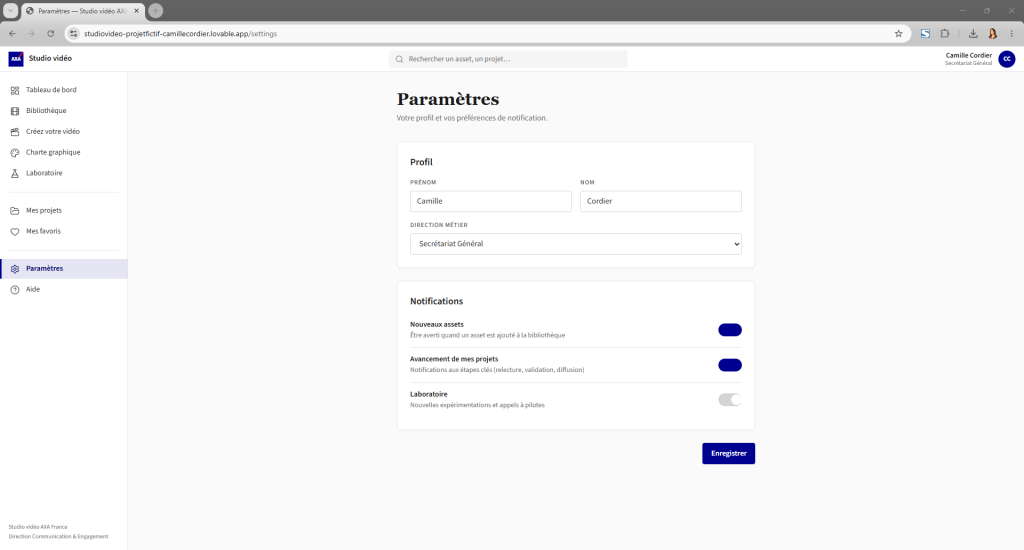Click the Laboratoire flask icon

[x=15, y=174]
